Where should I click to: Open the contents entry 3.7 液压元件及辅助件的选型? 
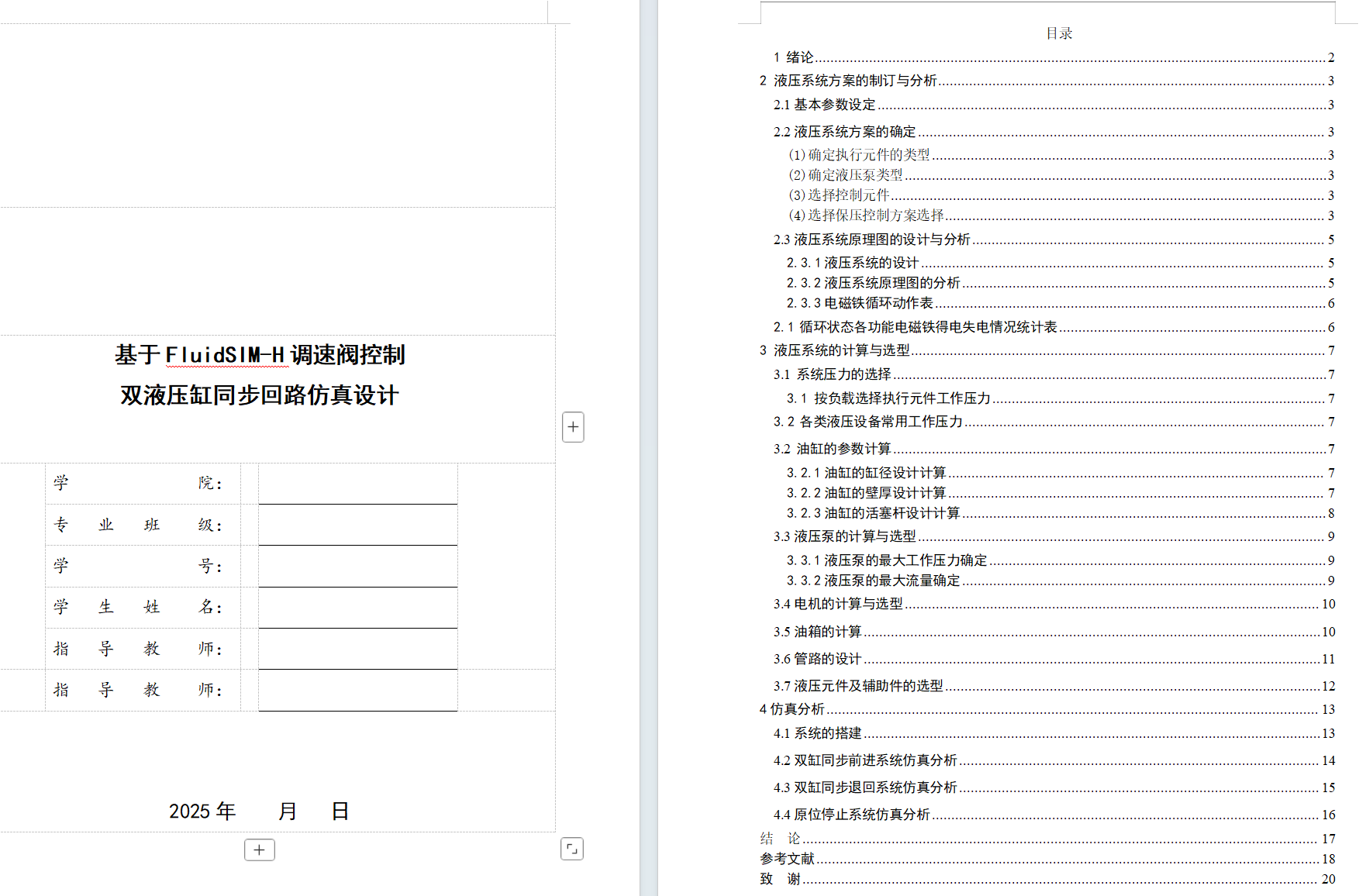[x=1053, y=686]
